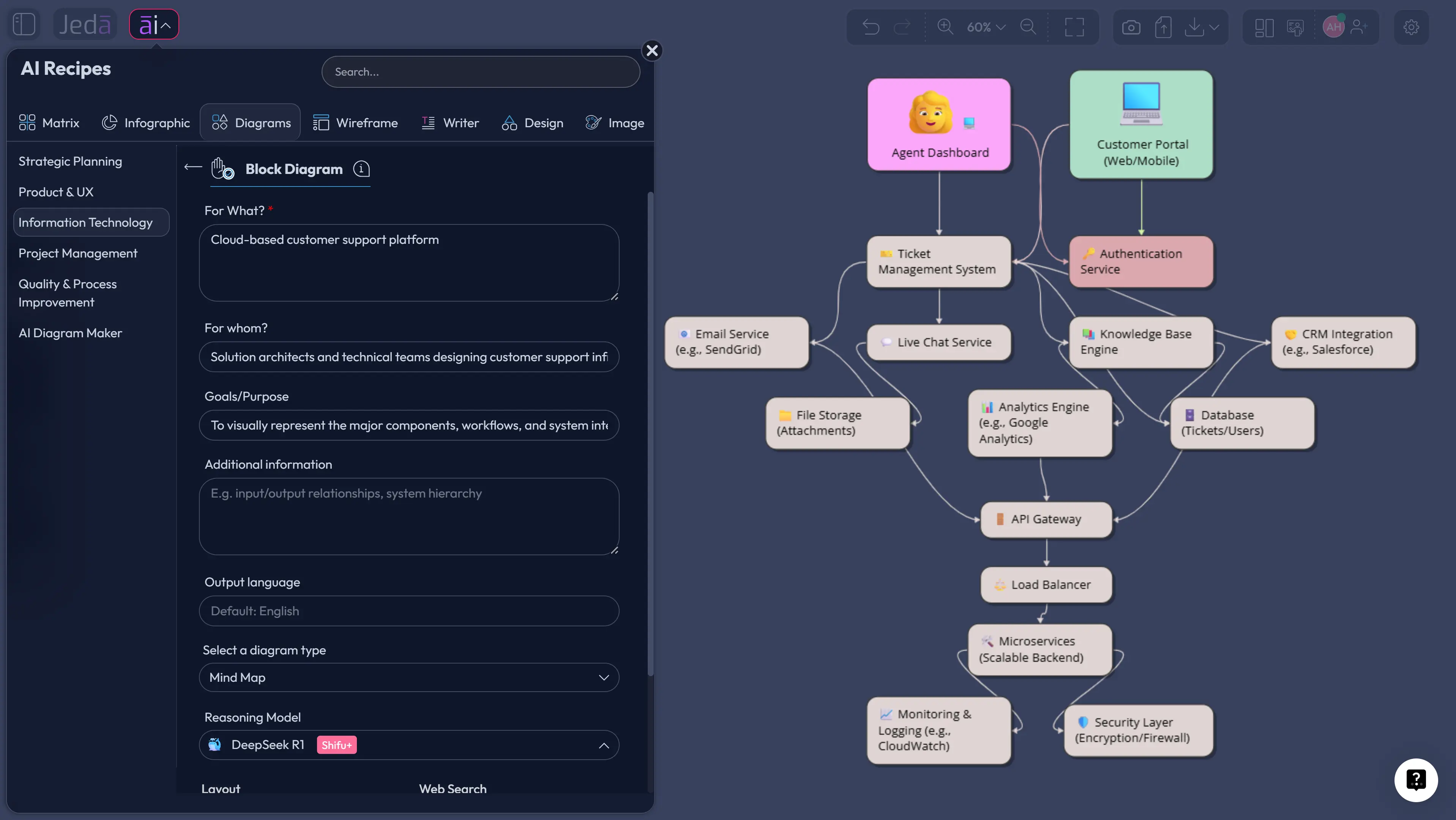Select Strategic Planning category
The image size is (1456, 820).
click(x=70, y=161)
